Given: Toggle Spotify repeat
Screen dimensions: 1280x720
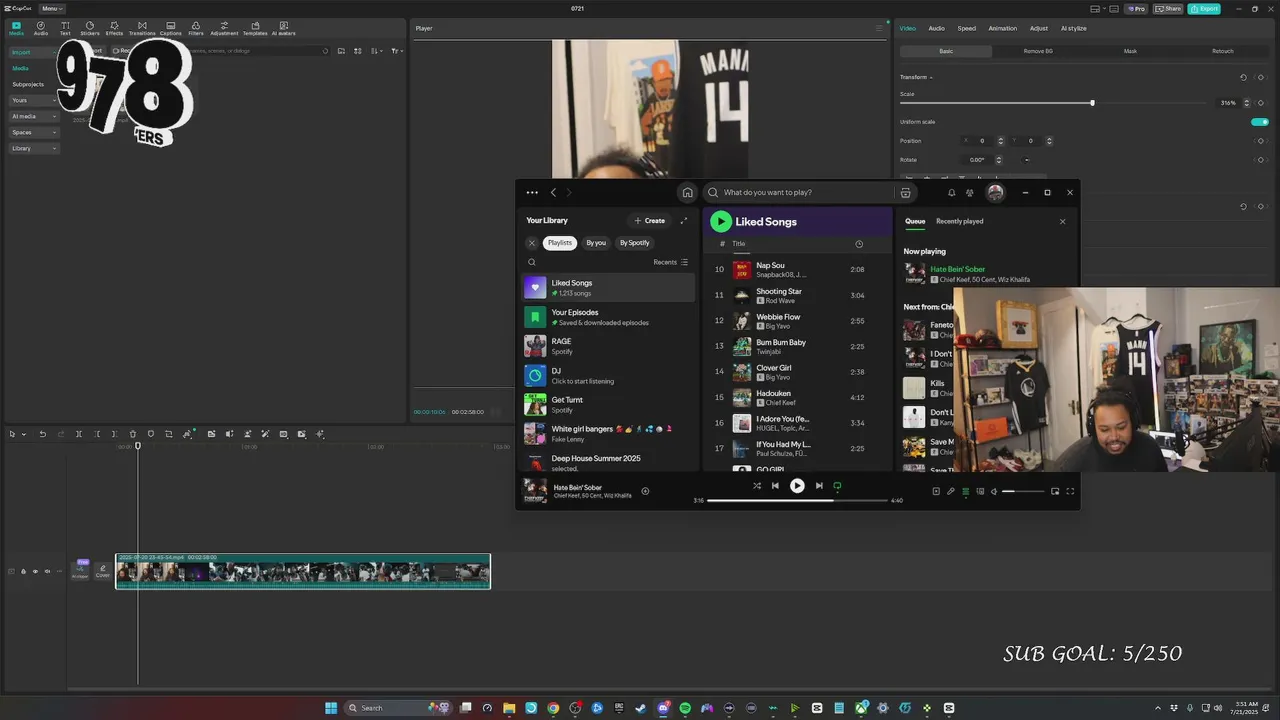Looking at the screenshot, I should [837, 486].
